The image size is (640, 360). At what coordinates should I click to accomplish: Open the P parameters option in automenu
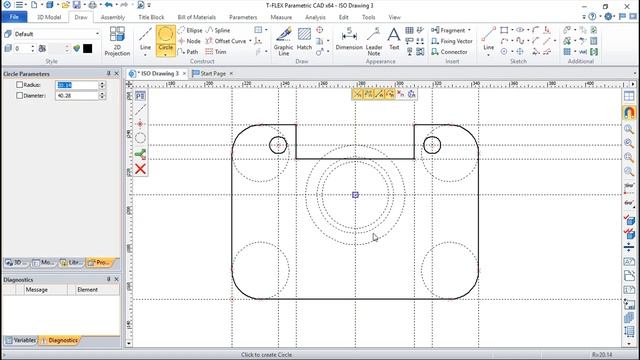tap(140, 96)
